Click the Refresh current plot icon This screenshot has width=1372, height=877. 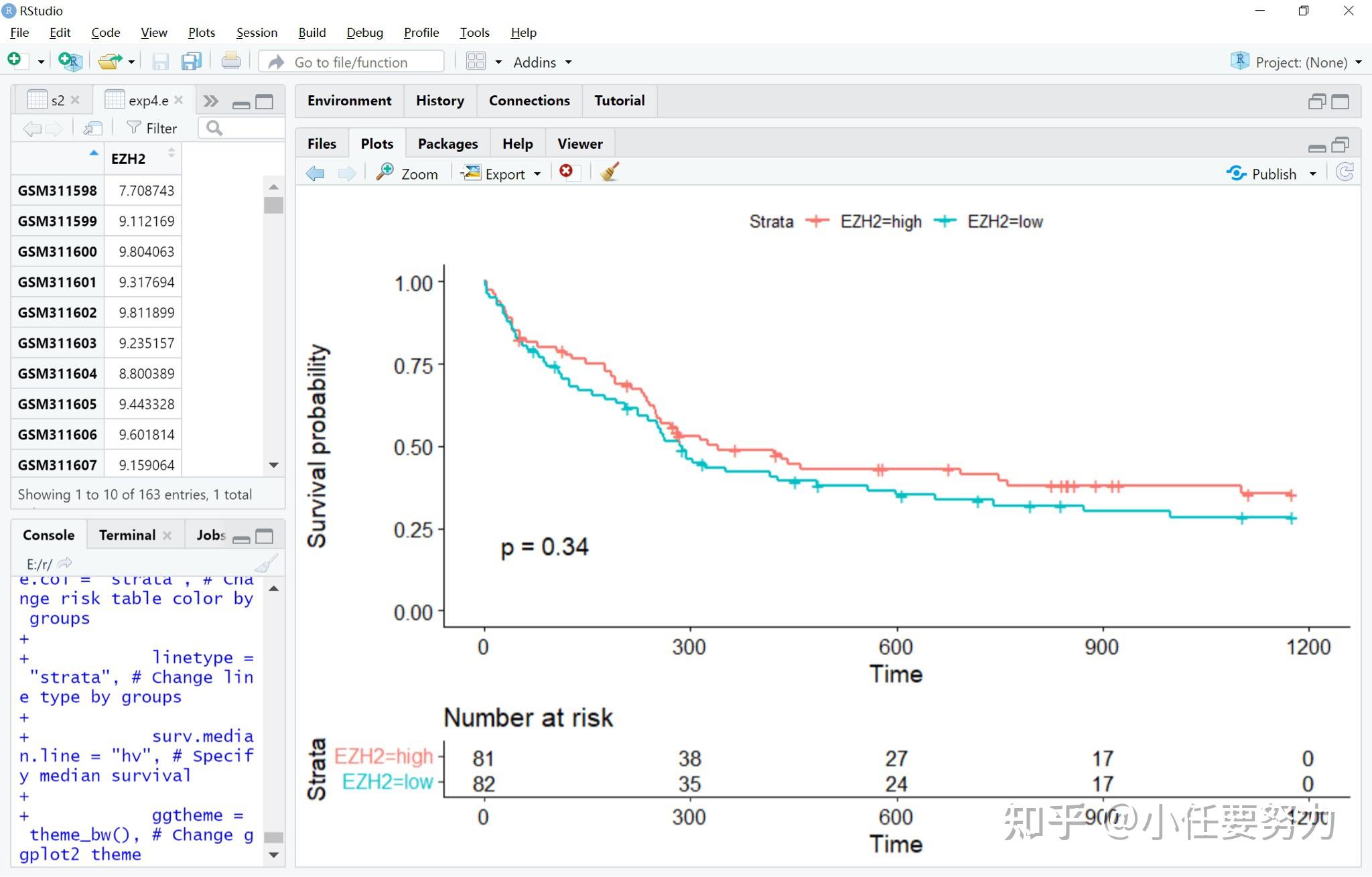pos(1345,173)
